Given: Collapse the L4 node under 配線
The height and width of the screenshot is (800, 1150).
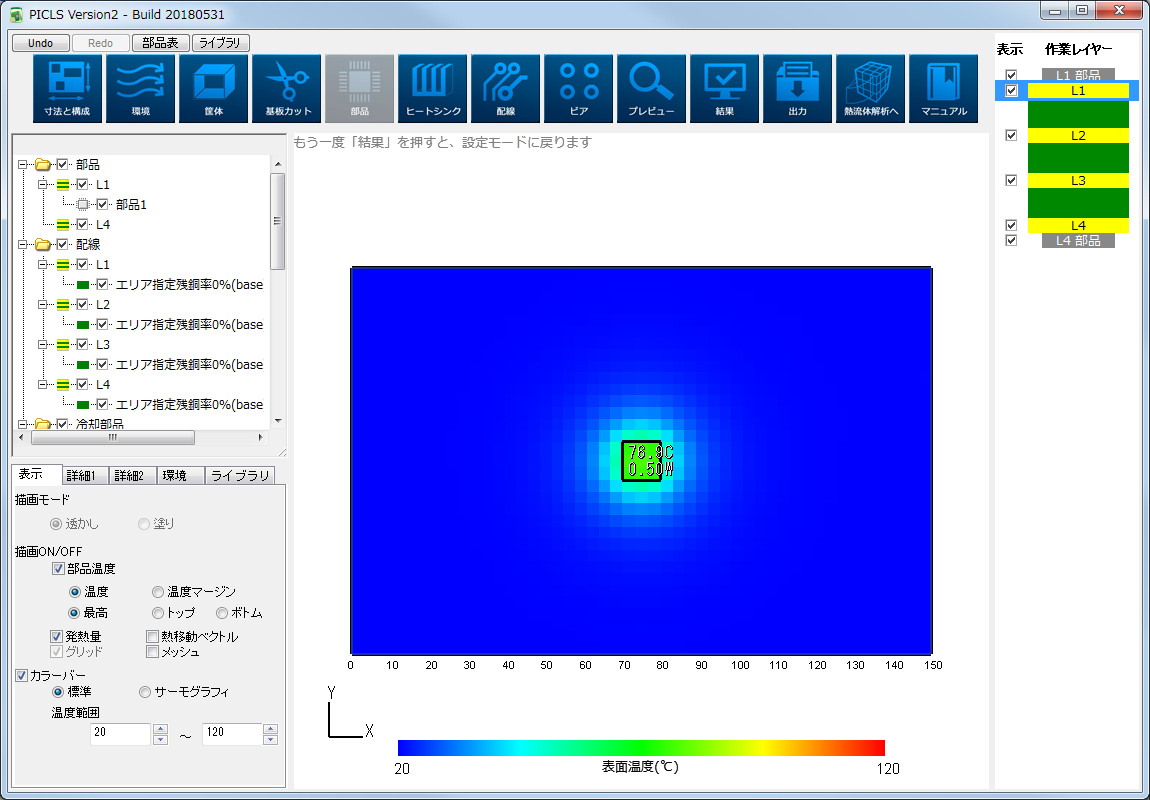Looking at the screenshot, I should tap(43, 384).
